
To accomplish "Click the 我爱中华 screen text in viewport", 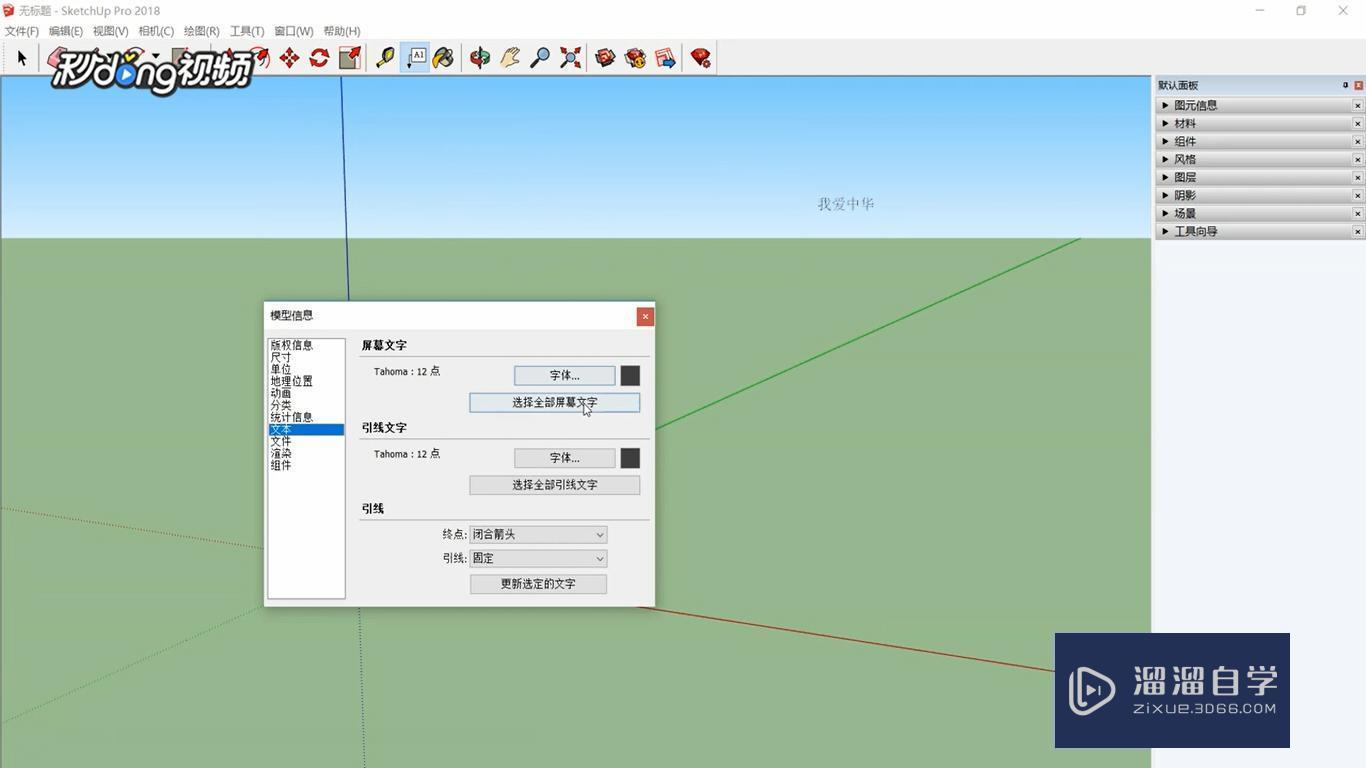I will (846, 204).
